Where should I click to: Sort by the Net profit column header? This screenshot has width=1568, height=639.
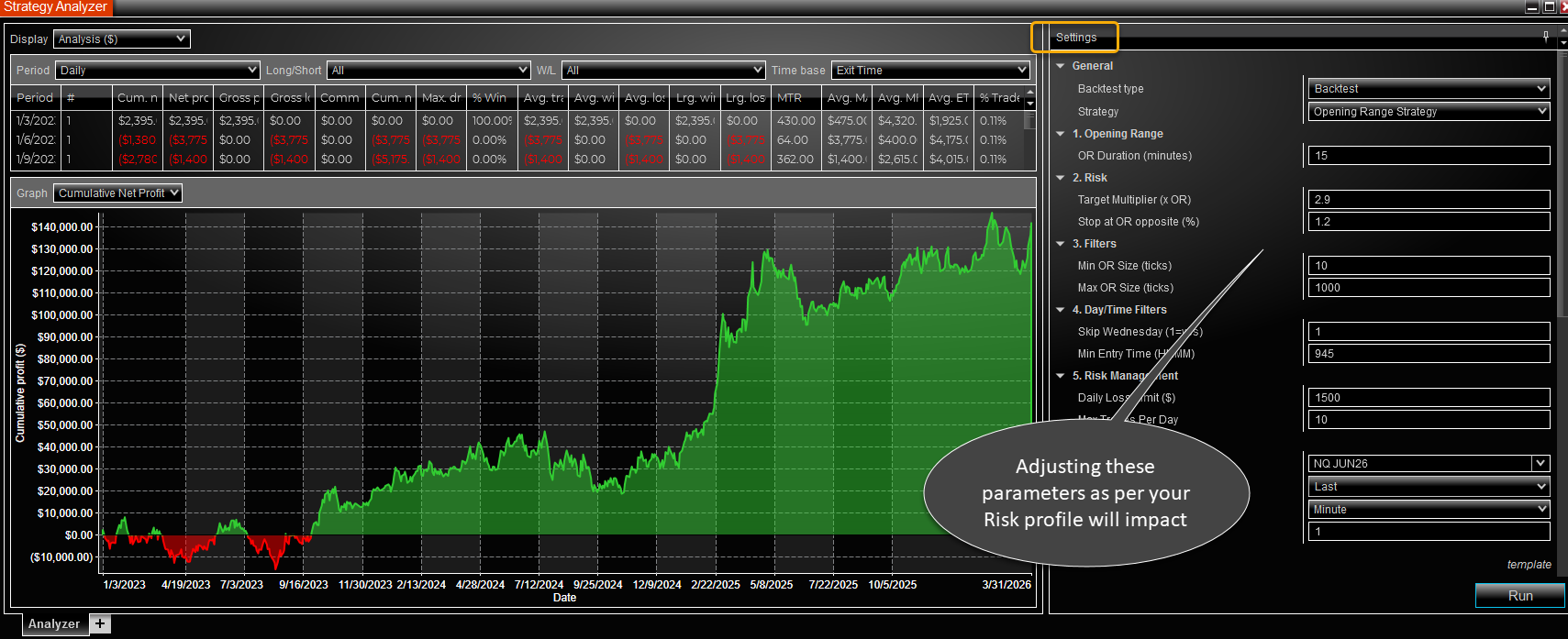coord(189,98)
